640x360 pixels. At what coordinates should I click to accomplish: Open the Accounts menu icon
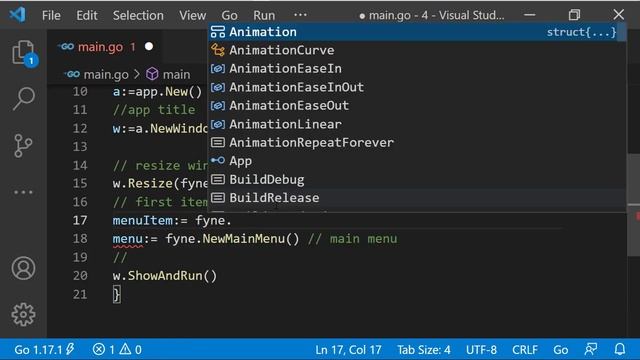click(23, 268)
